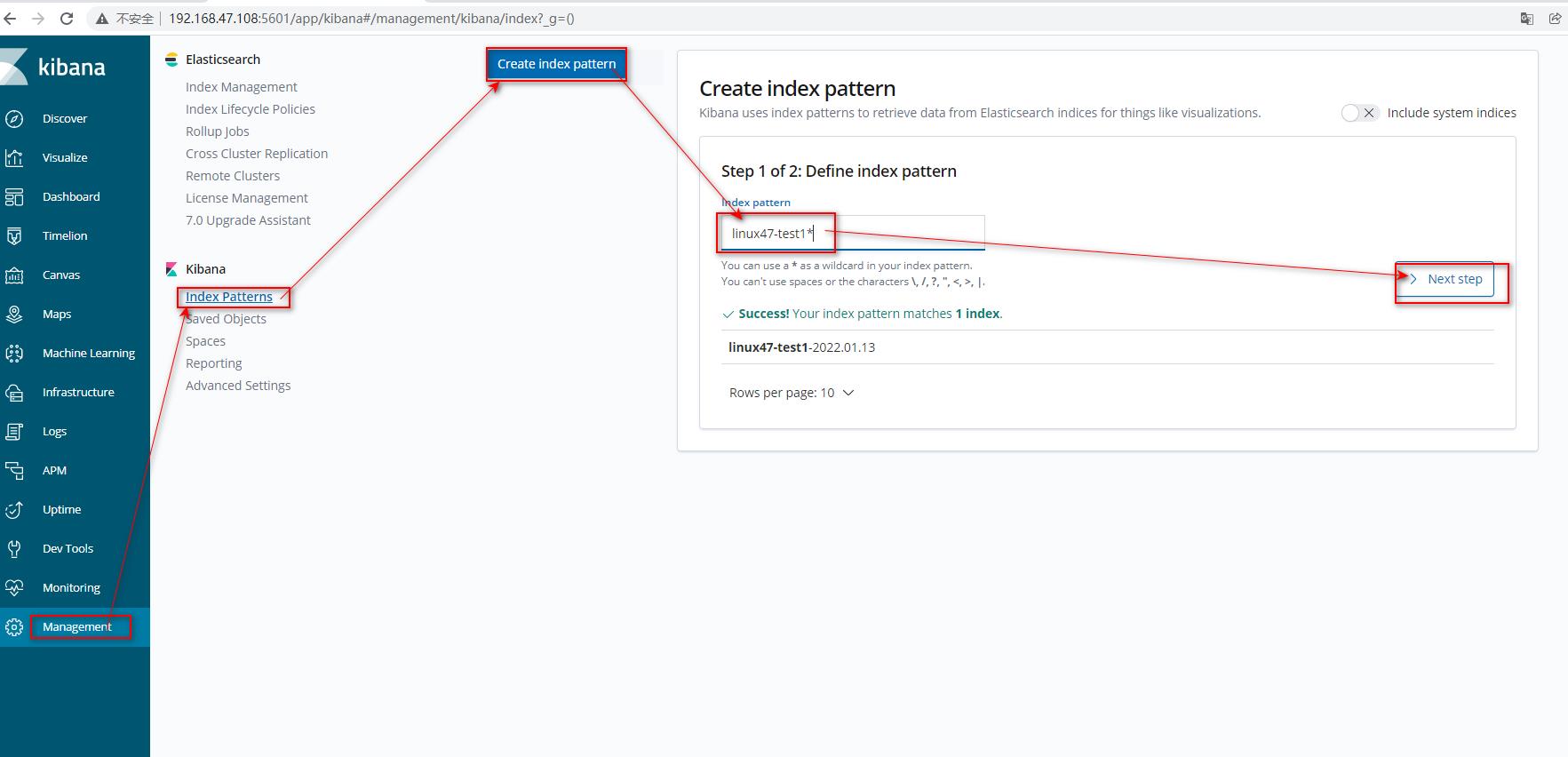Open Discover compass icon

coord(14,119)
